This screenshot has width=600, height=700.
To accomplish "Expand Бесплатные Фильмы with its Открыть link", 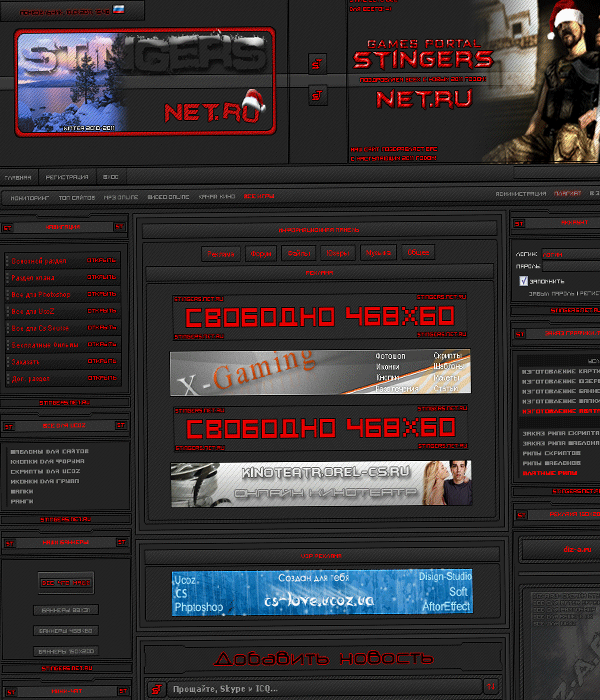I will pos(102,344).
